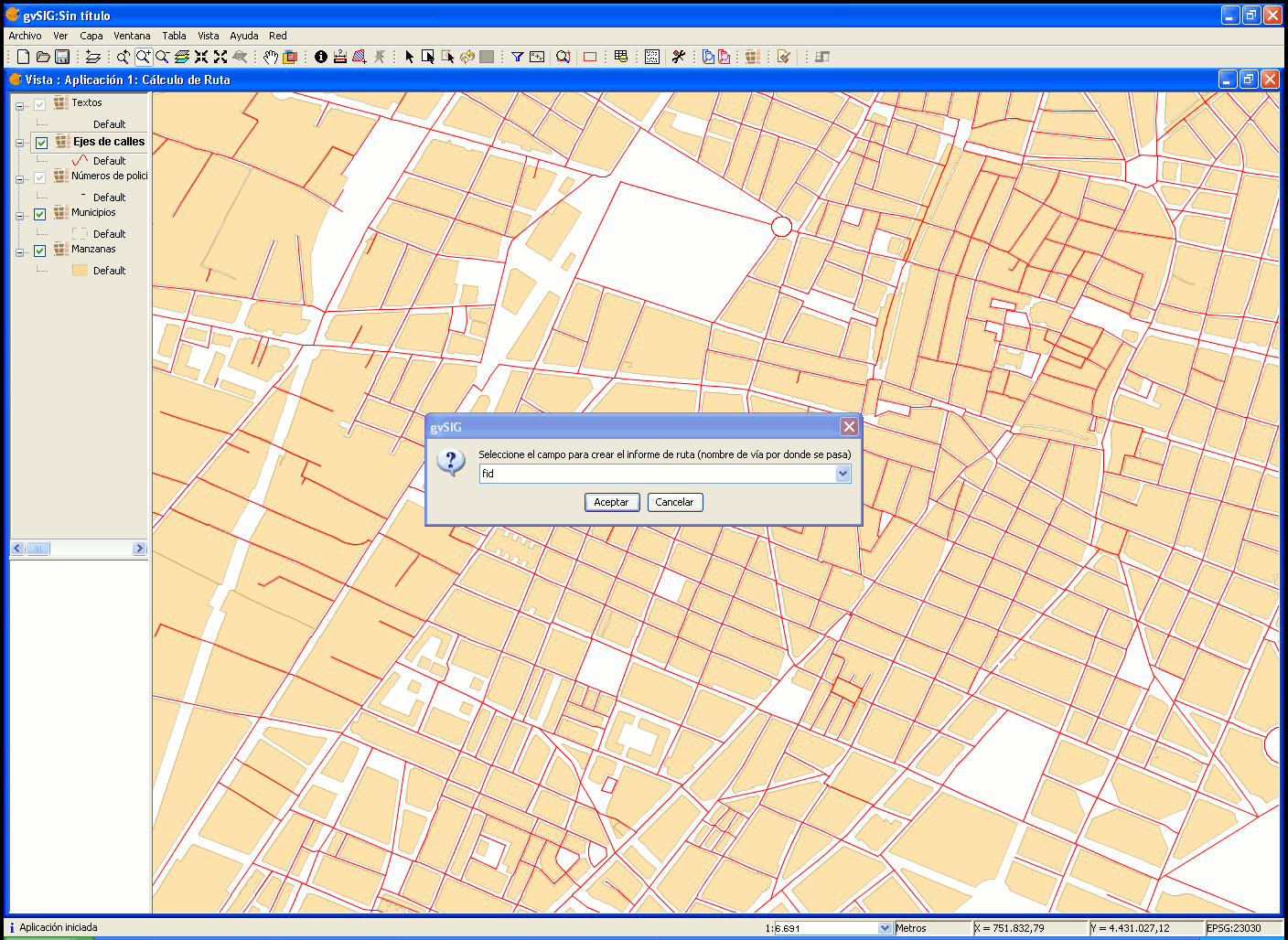Select the Zoom In magnifier tool

coord(144,57)
